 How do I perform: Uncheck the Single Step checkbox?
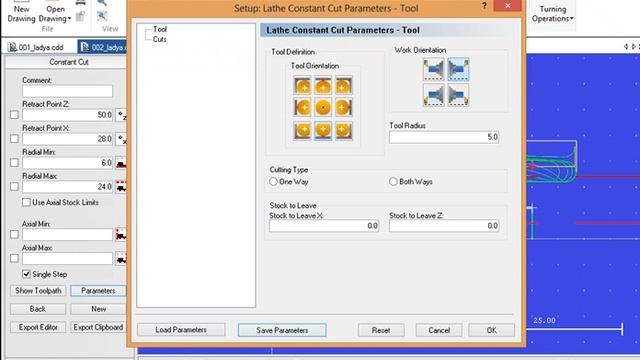click(27, 274)
